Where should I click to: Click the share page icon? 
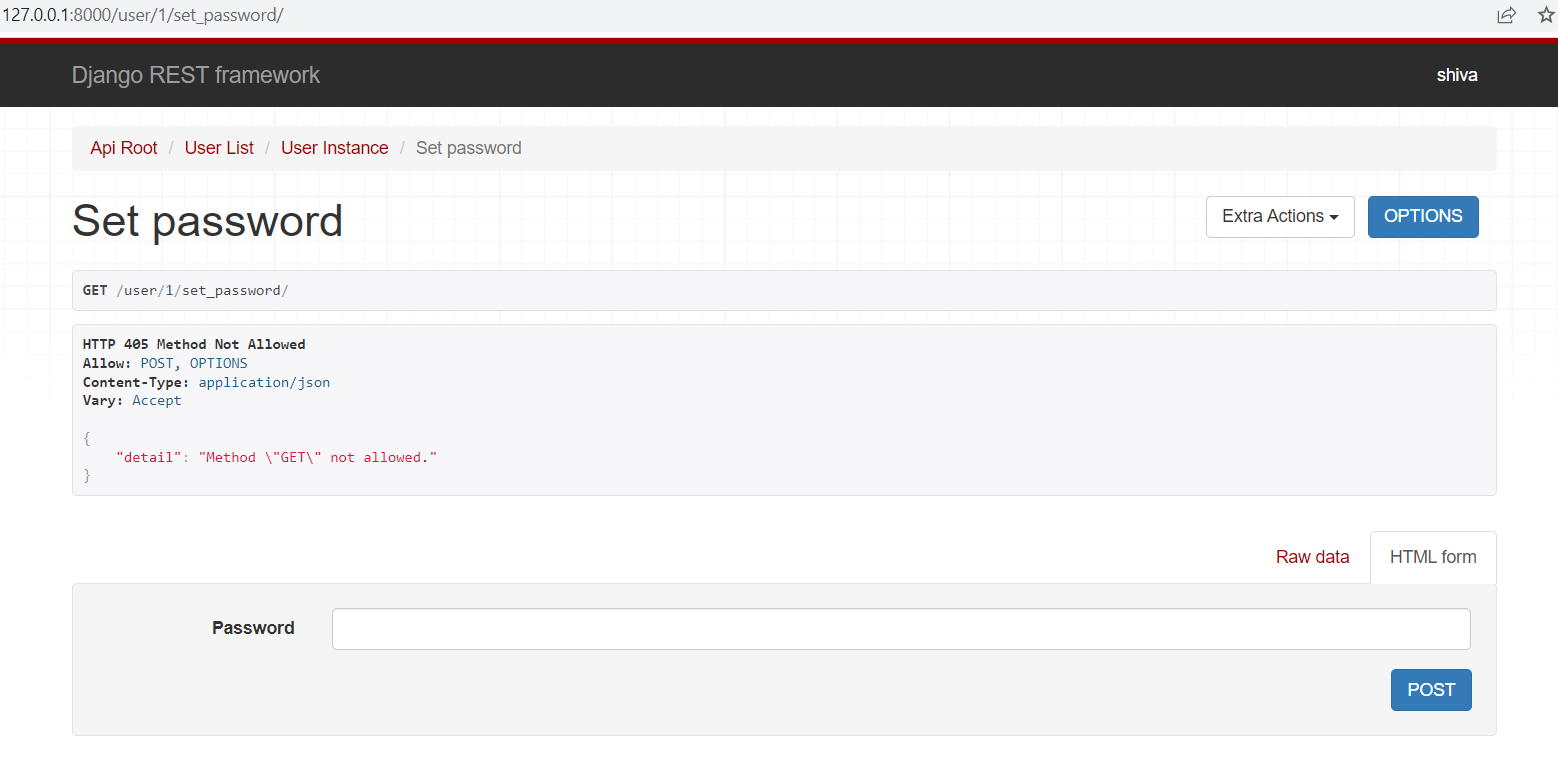click(x=1506, y=15)
